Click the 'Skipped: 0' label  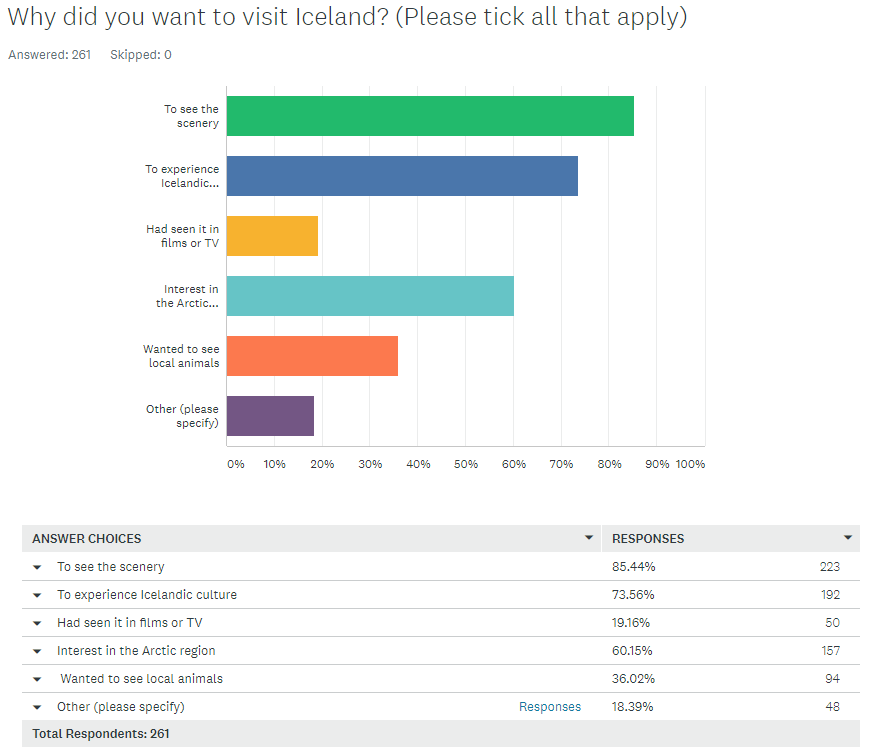pyautogui.click(x=140, y=55)
